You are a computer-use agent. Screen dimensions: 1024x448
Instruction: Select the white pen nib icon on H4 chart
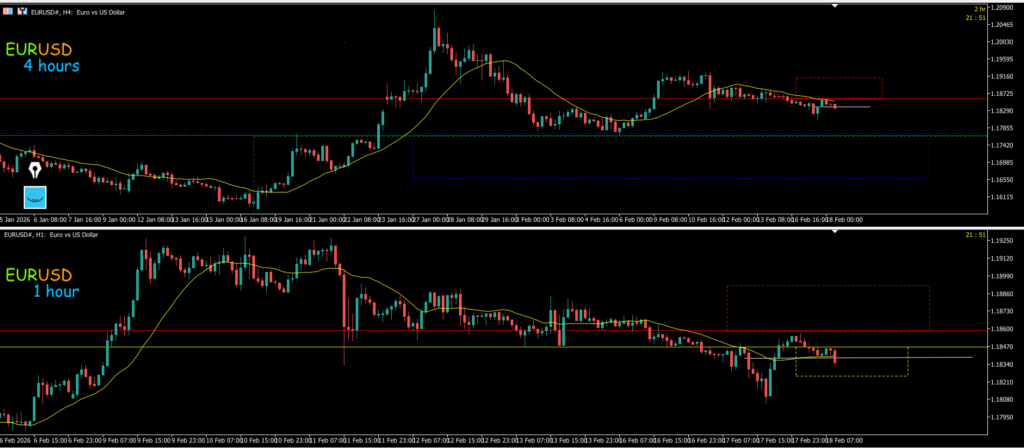(35, 170)
